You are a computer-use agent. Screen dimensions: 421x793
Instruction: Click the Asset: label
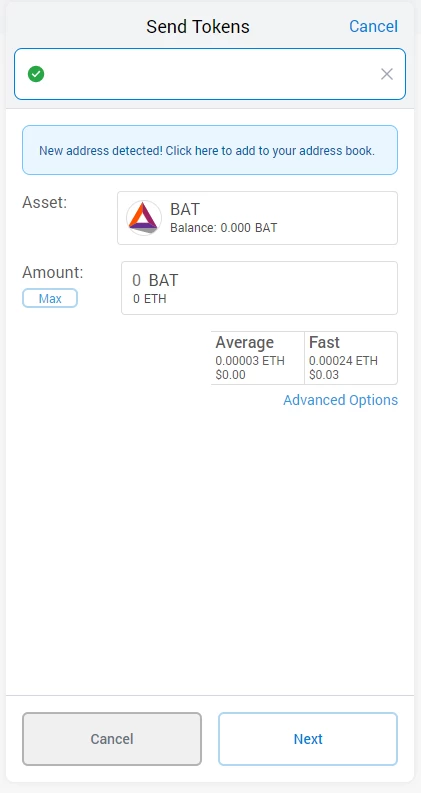pos(45,203)
